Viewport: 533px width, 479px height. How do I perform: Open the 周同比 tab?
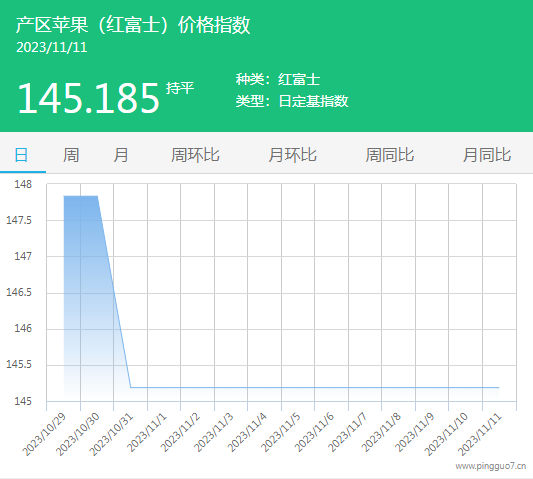390,155
